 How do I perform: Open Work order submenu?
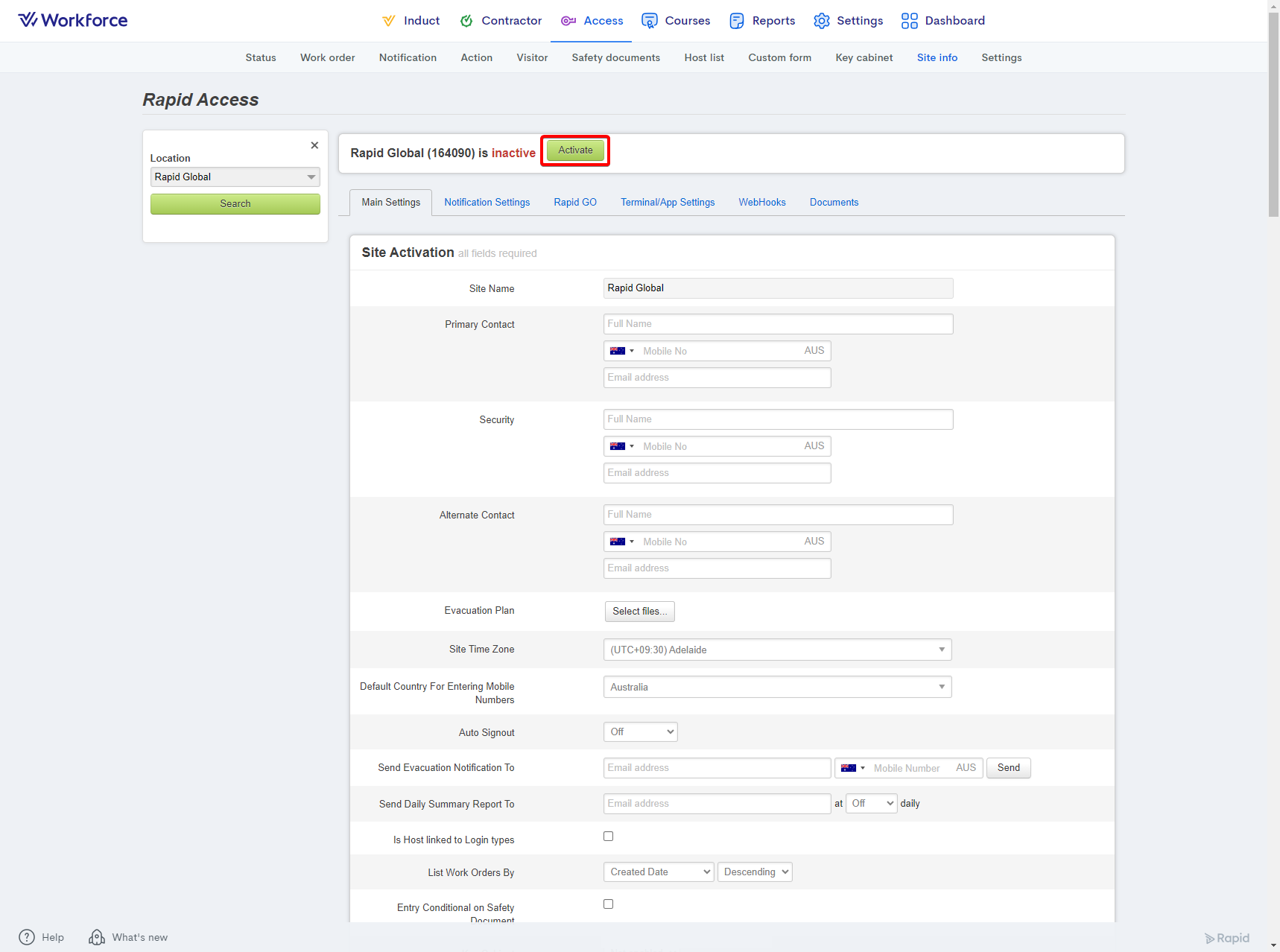coord(328,57)
